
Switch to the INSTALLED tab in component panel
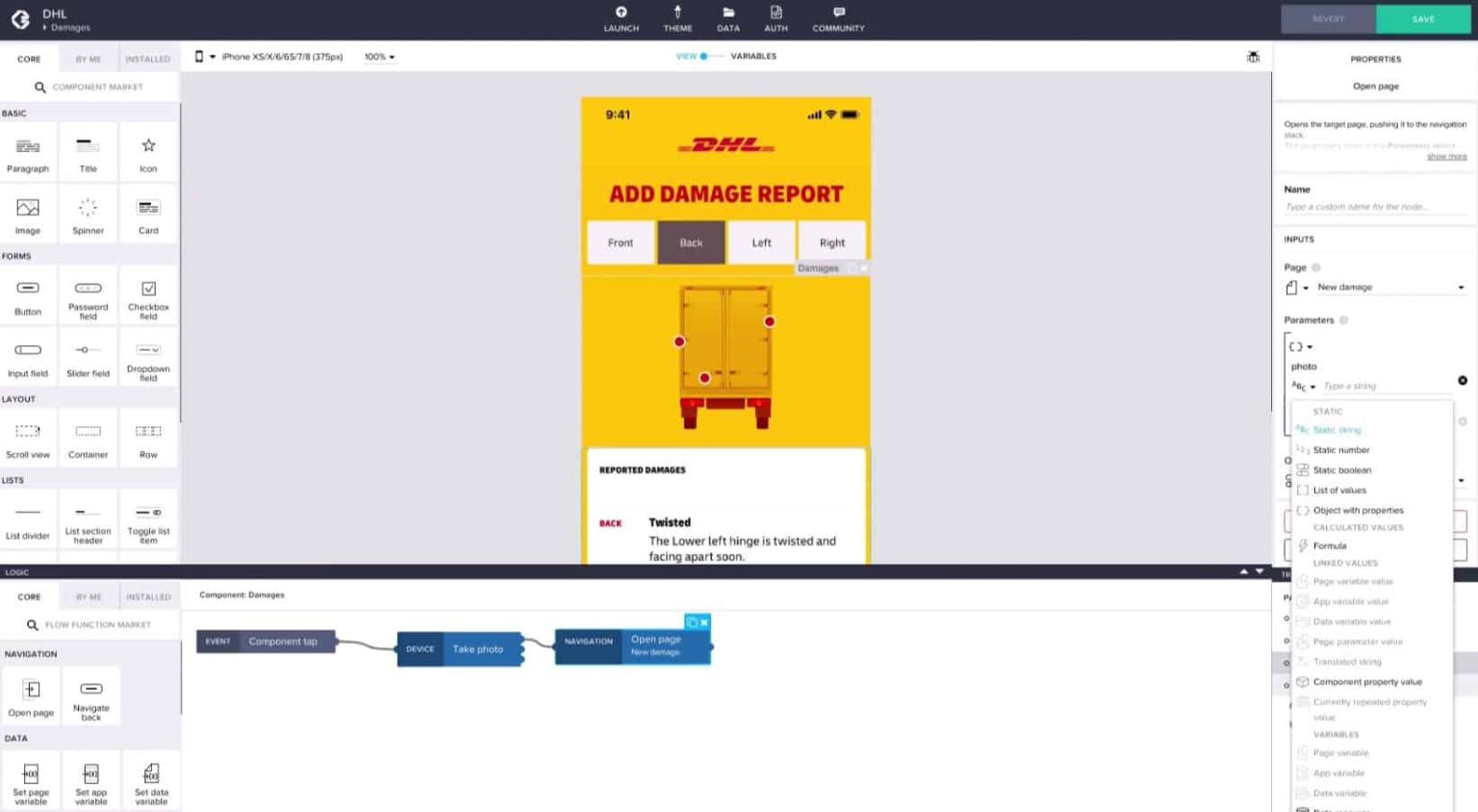coord(148,59)
